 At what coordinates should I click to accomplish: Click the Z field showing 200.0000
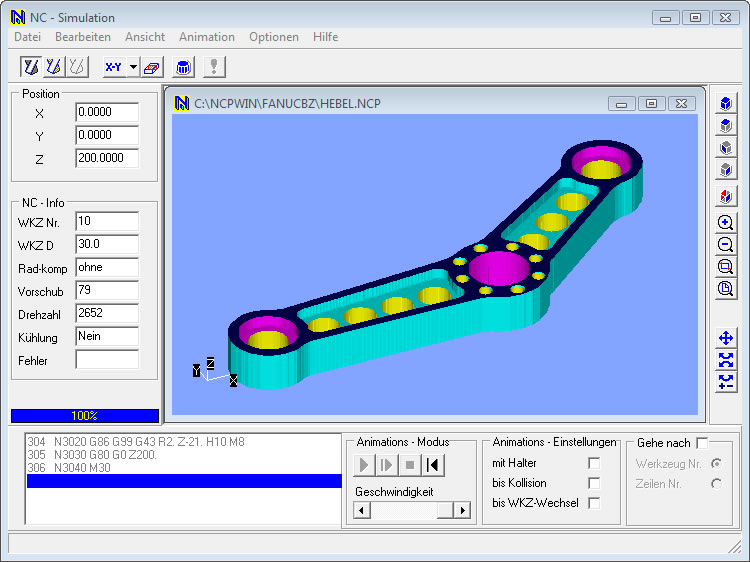[107, 158]
